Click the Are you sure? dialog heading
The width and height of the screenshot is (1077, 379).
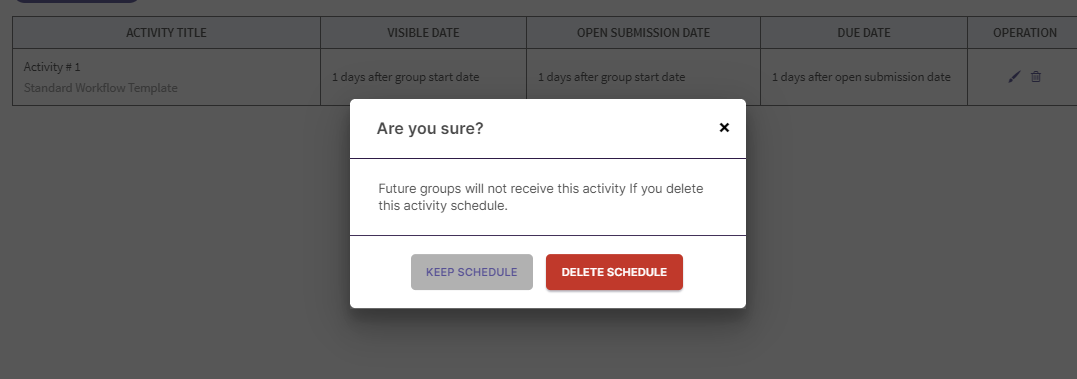(430, 128)
